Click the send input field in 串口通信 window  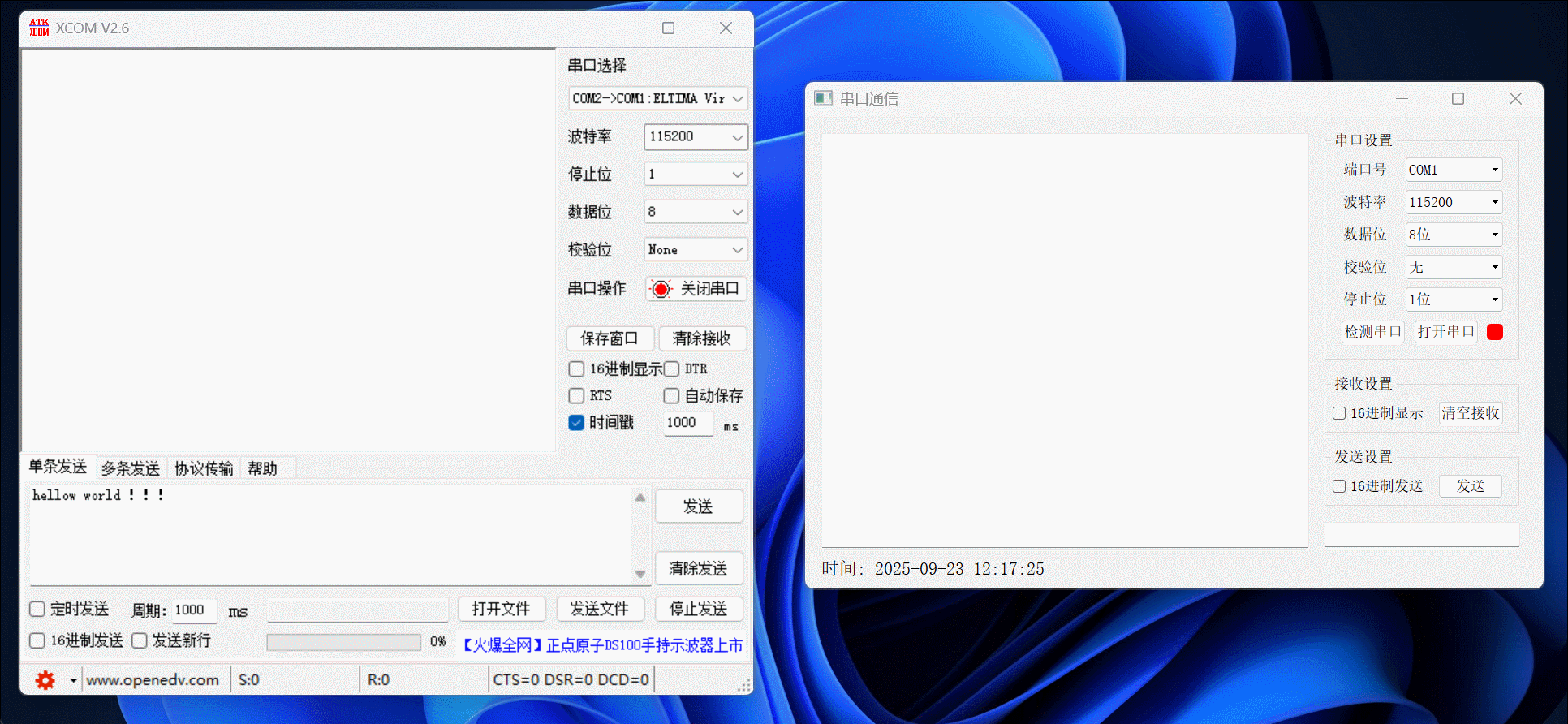click(1422, 534)
